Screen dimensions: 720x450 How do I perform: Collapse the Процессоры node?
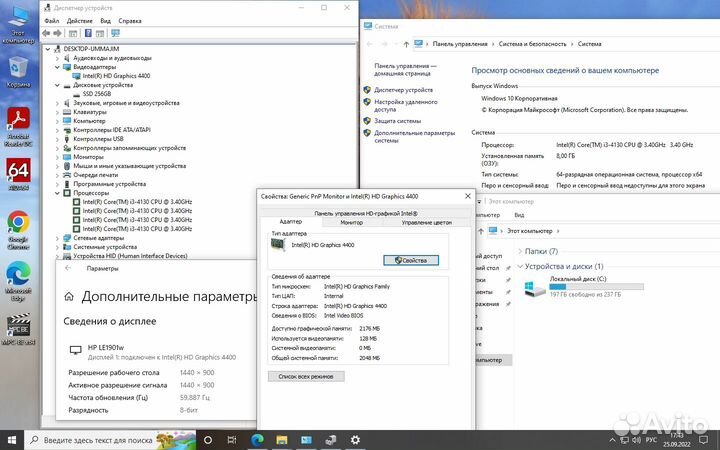click(x=57, y=193)
